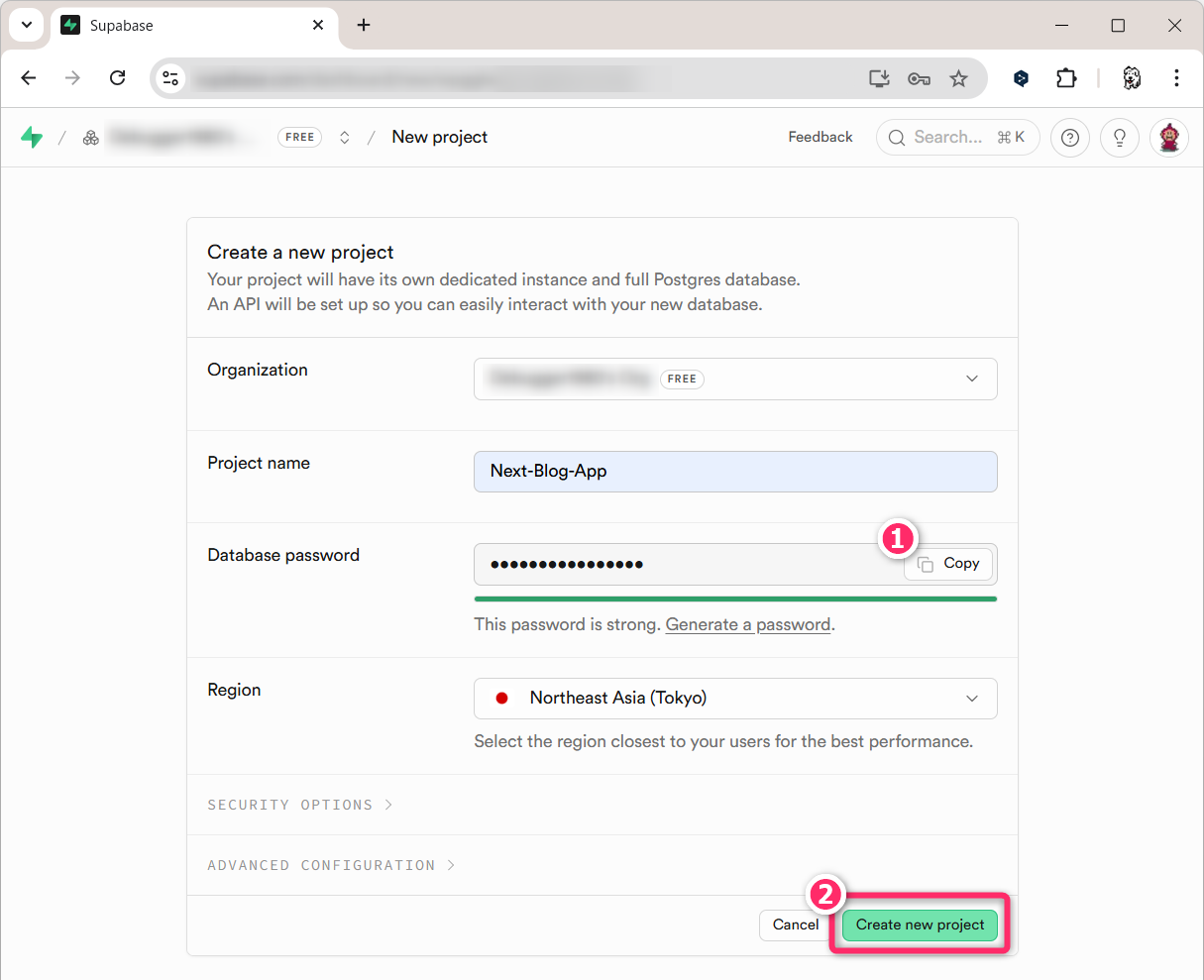Bookmark page with the star icon
The width and height of the screenshot is (1204, 980).
point(958,78)
